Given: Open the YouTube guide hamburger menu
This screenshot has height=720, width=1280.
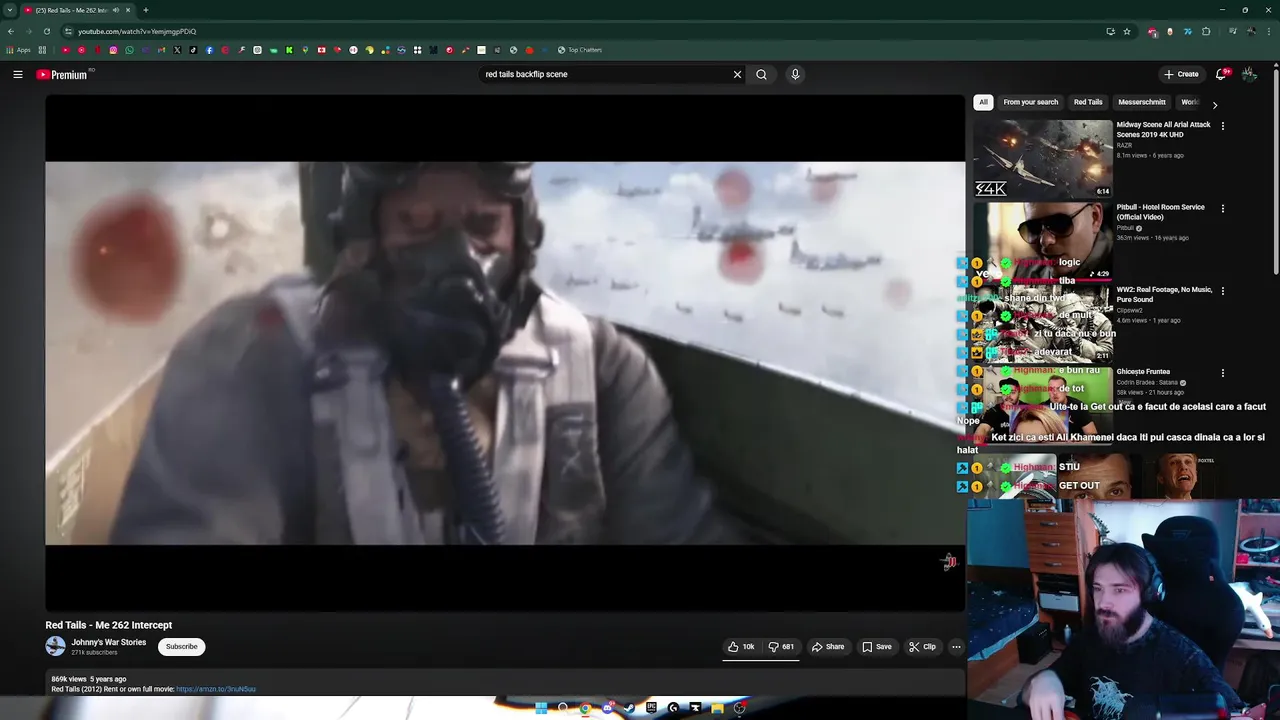Looking at the screenshot, I should click(17, 74).
